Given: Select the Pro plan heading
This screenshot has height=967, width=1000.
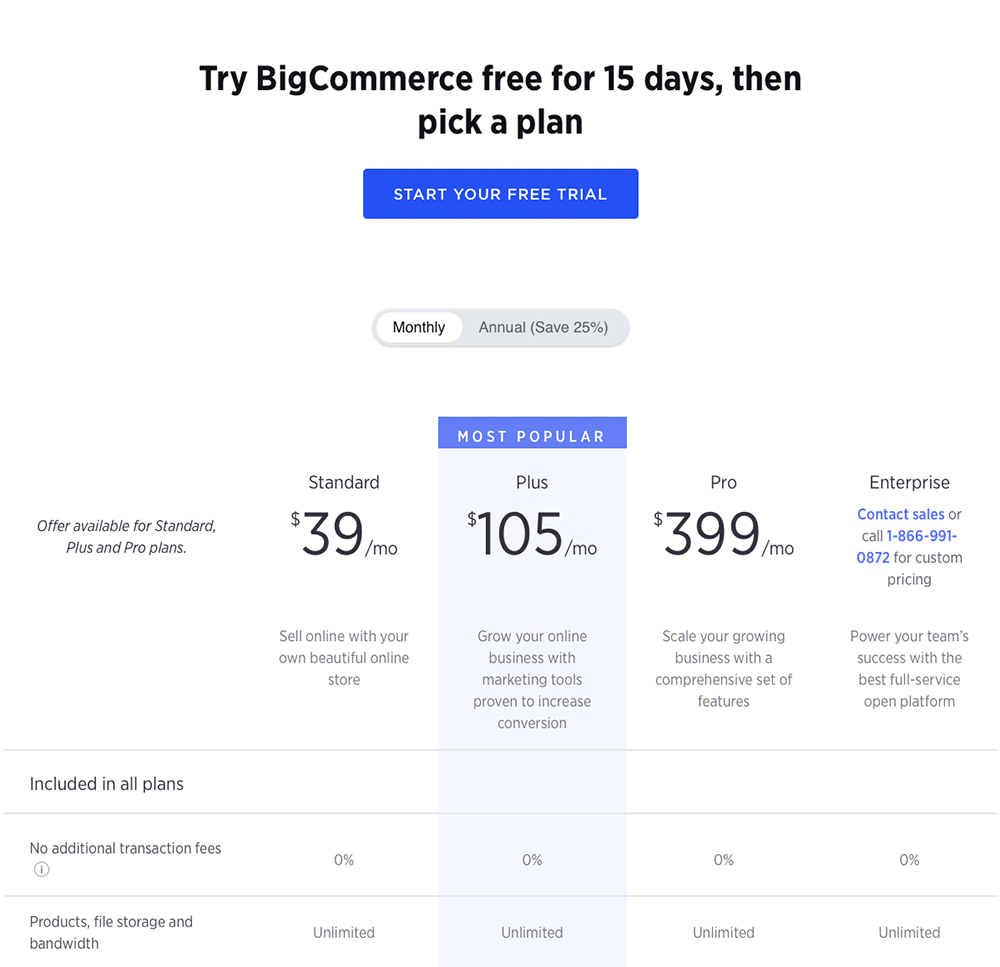Looking at the screenshot, I should pos(723,482).
